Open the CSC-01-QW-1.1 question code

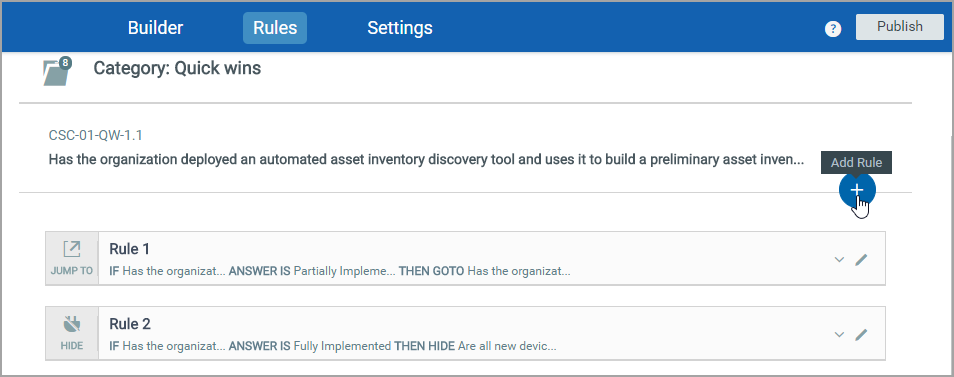pyautogui.click(x=96, y=136)
